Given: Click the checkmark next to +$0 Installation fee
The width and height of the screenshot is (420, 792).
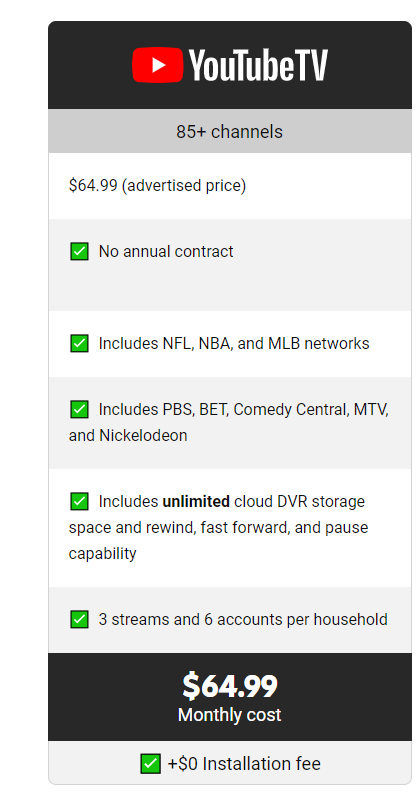Looking at the screenshot, I should pos(150,764).
